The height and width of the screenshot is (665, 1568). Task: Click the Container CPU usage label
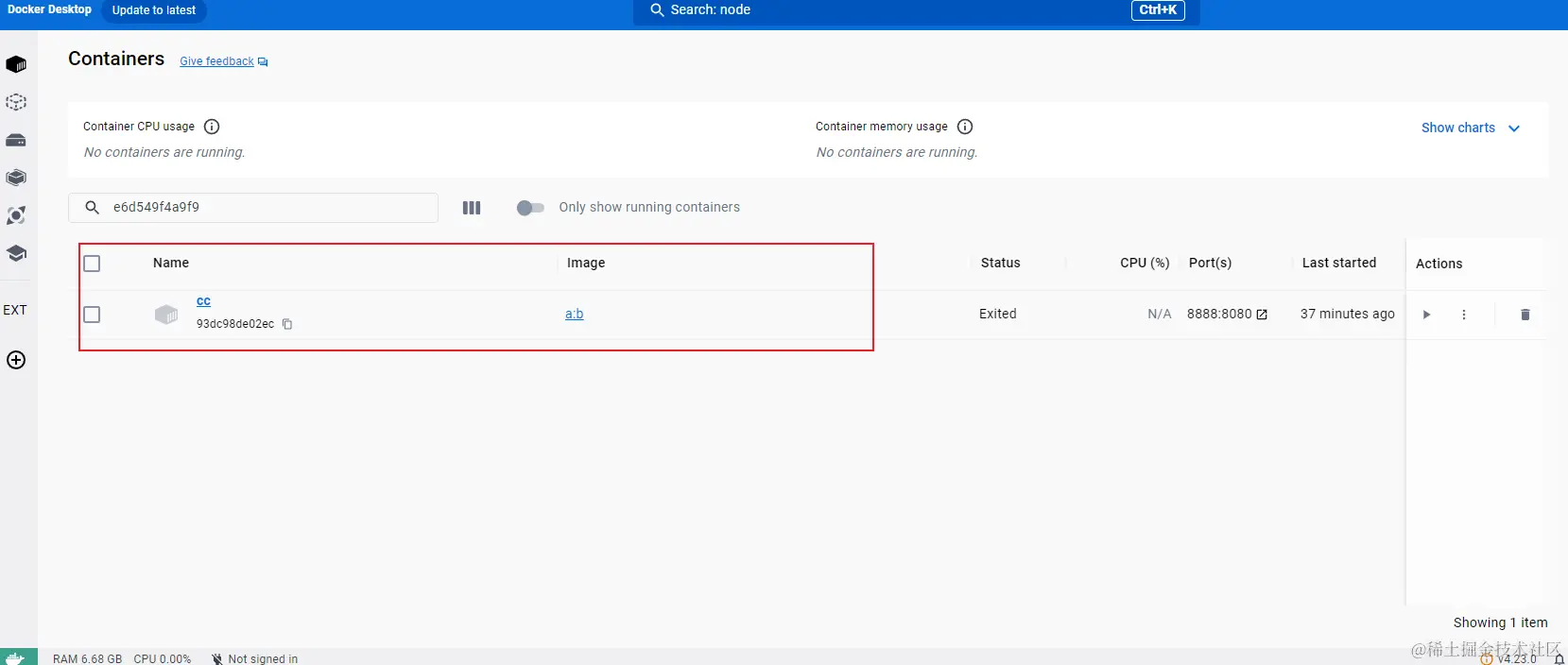[x=139, y=127]
